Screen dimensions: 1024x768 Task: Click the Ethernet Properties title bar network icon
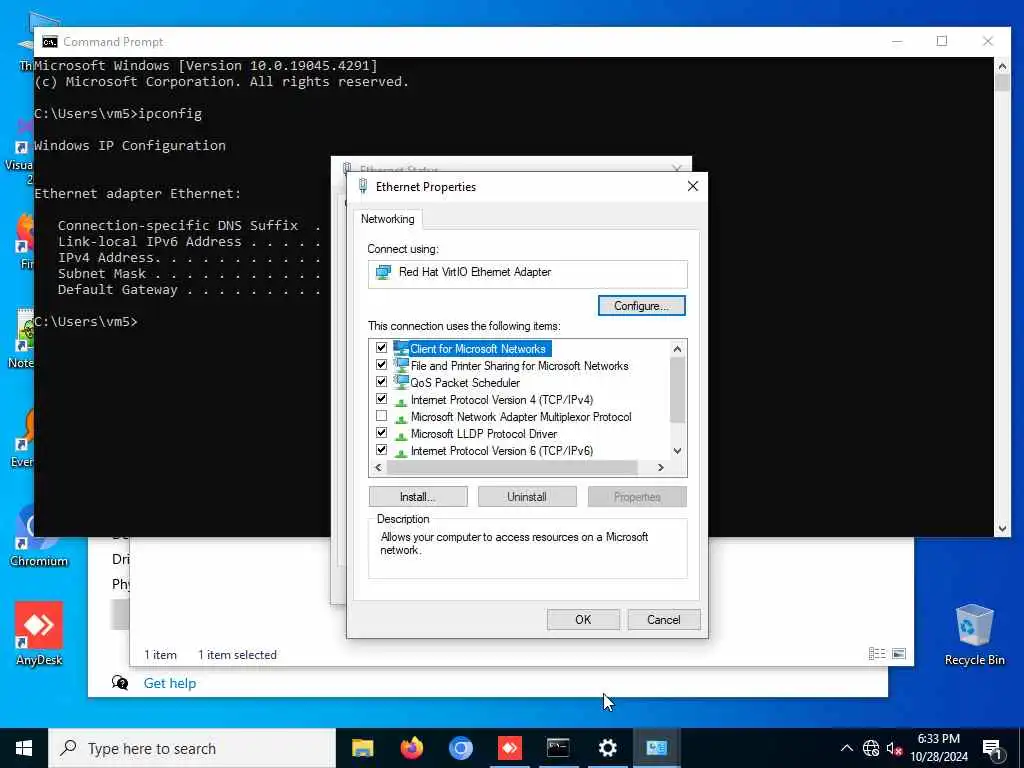(363, 187)
